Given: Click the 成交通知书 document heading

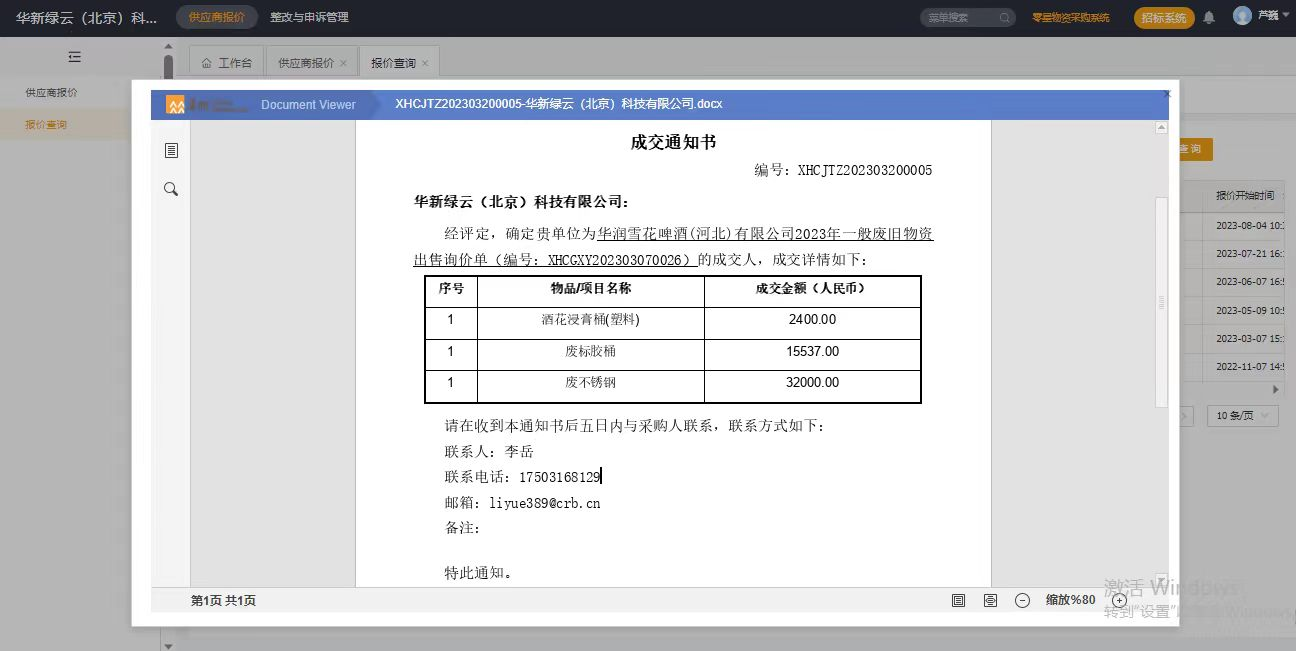Looking at the screenshot, I should 673,142.
